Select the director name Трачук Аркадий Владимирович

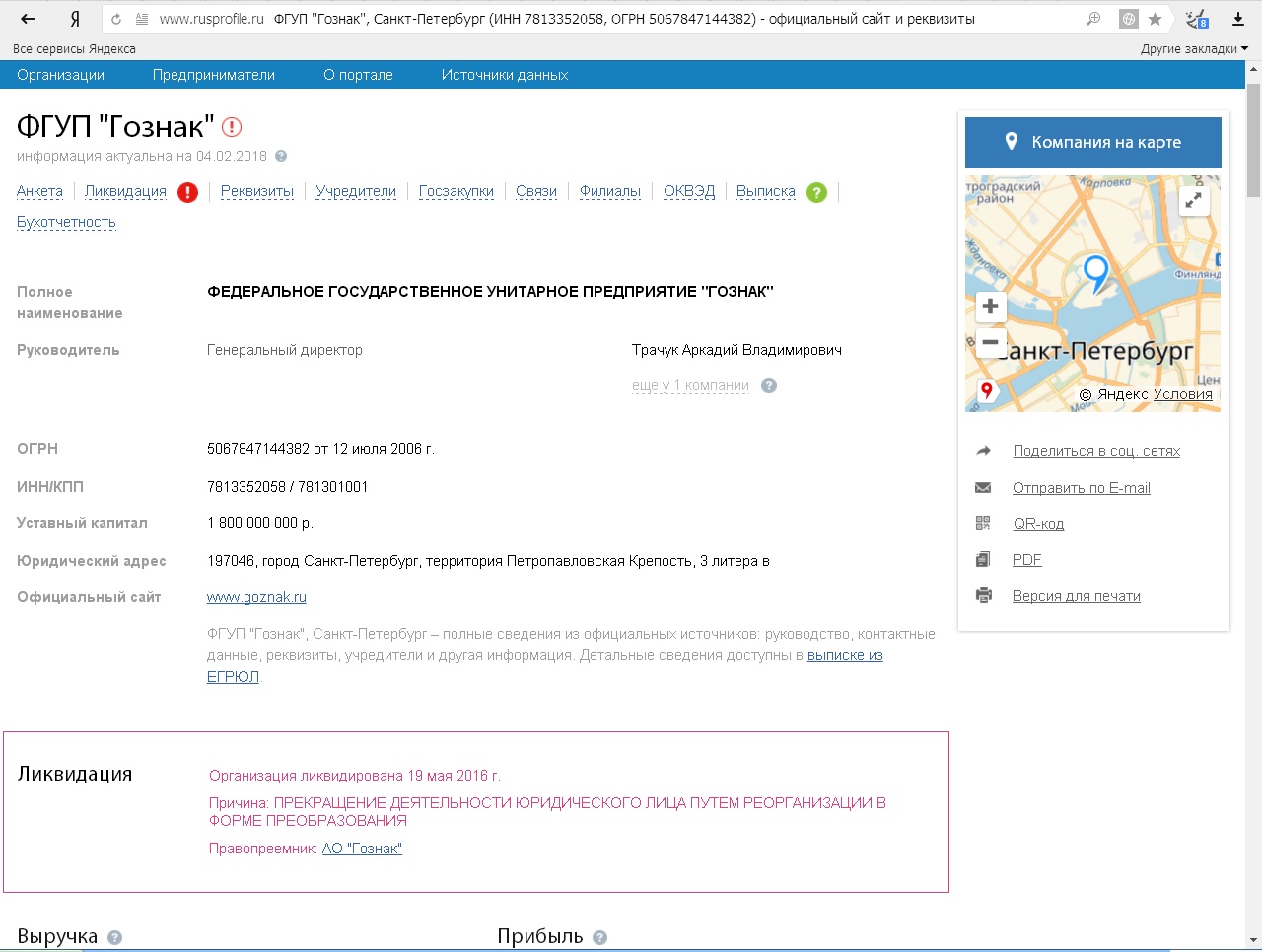[x=736, y=350]
